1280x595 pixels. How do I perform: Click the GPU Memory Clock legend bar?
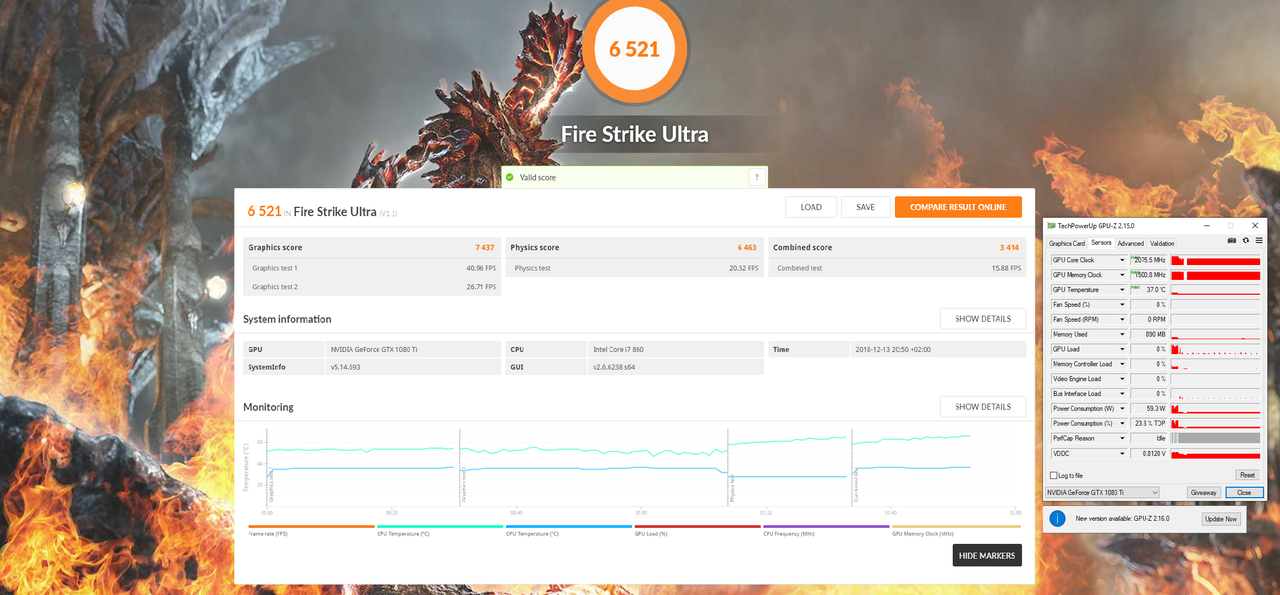coord(956,527)
